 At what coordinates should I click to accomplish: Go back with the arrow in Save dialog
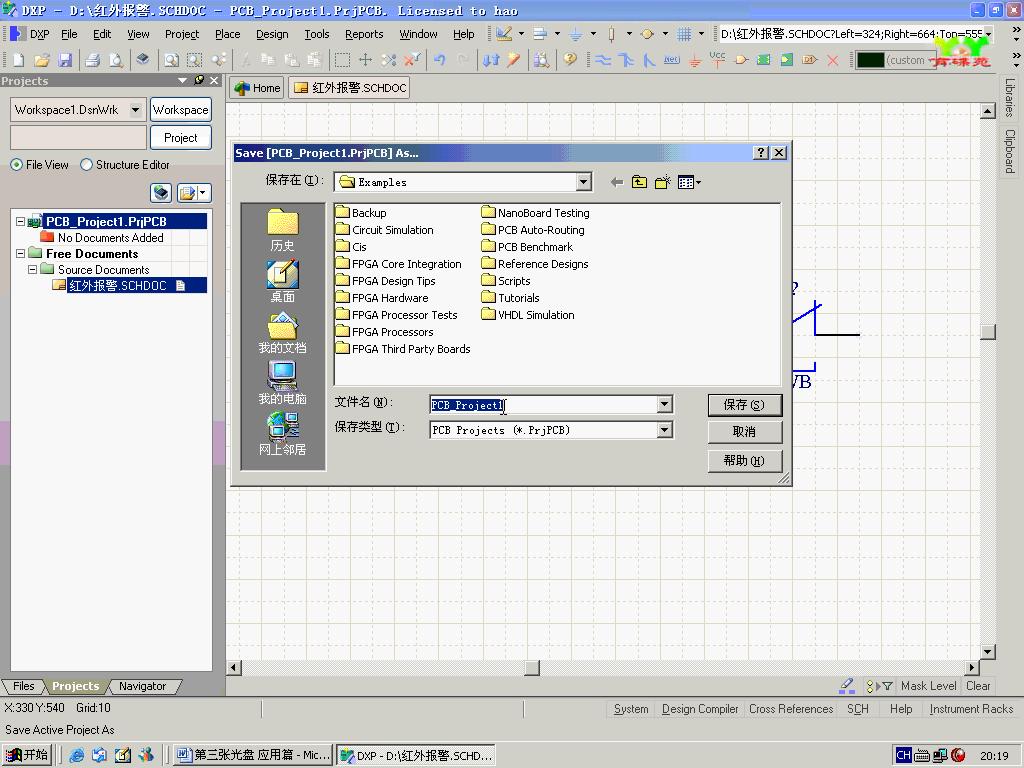click(x=616, y=182)
